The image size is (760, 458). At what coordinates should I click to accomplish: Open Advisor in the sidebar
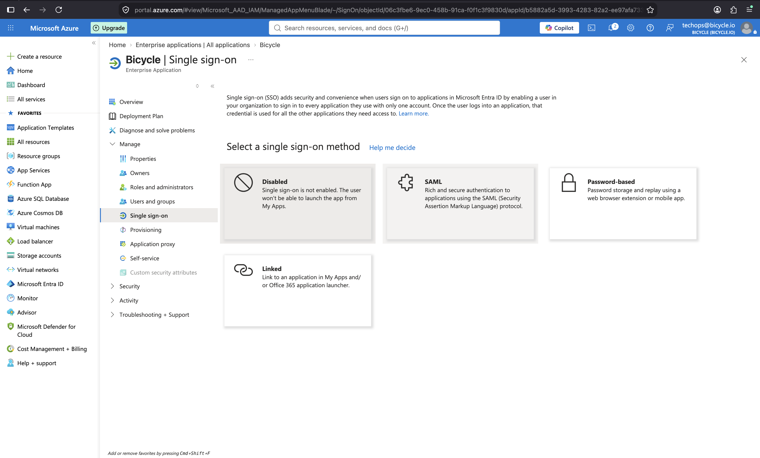[27, 313]
